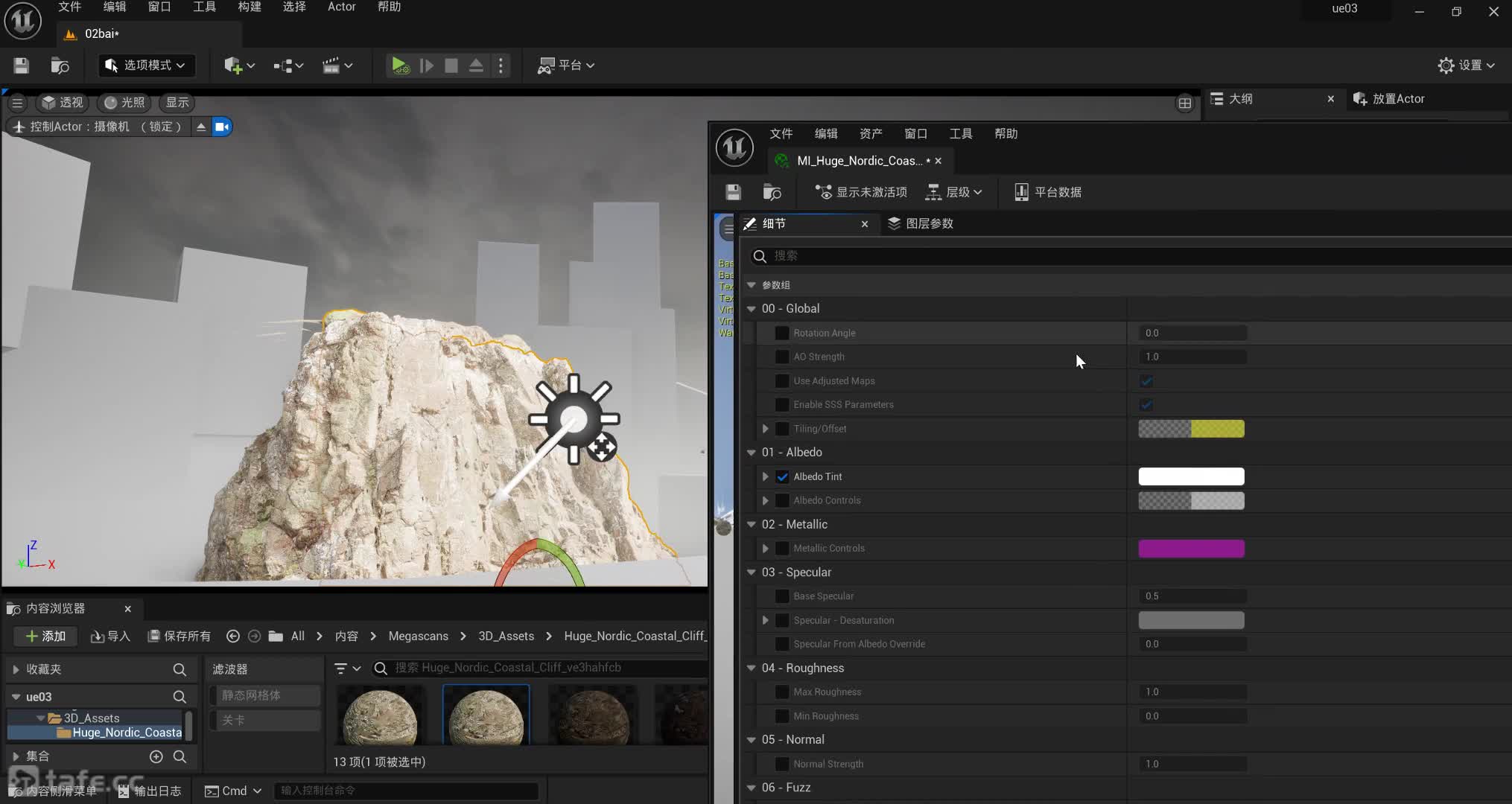Toggle the camera view icon in viewport

tap(222, 127)
